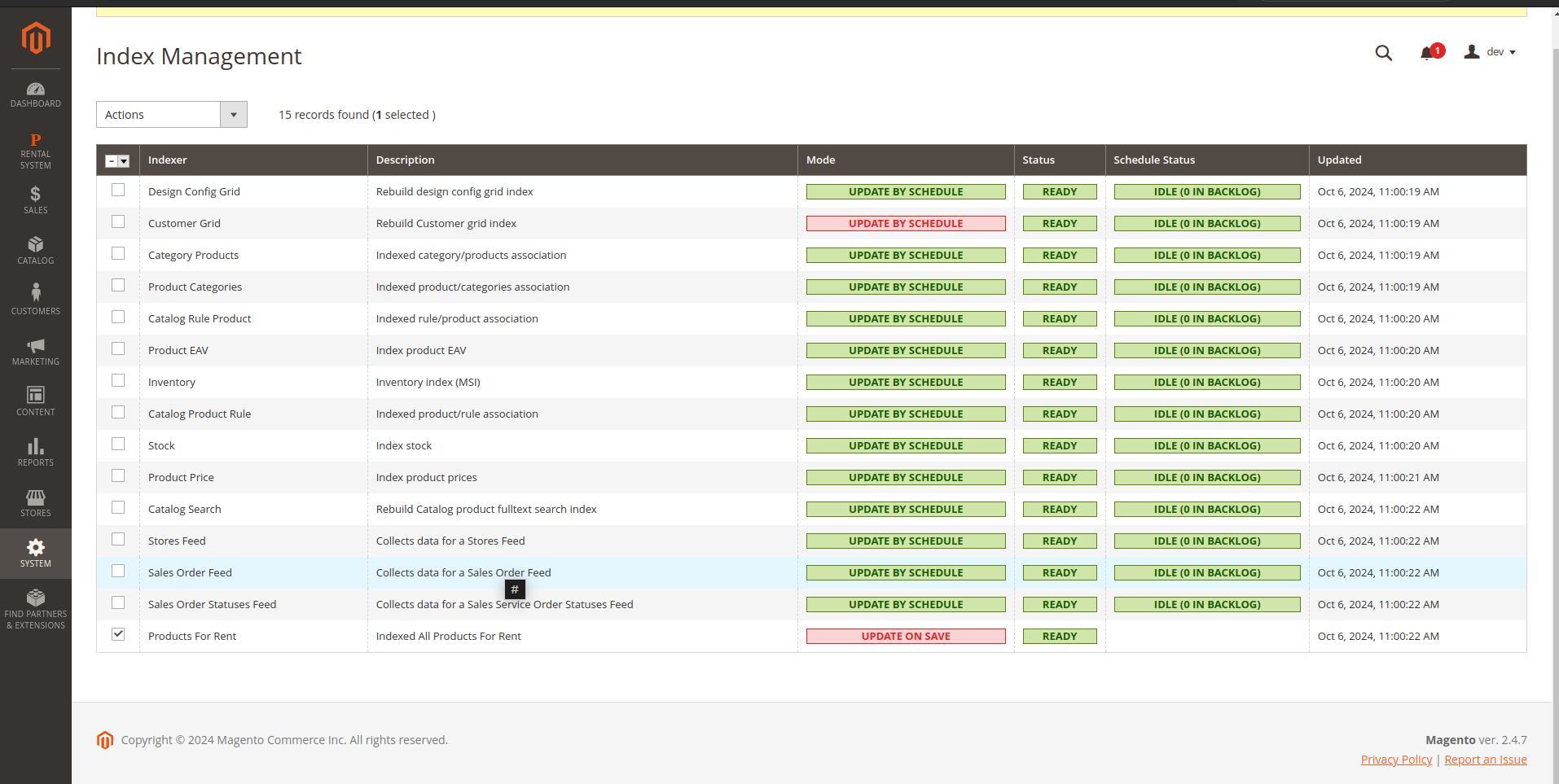Screen dimensions: 1559x784
Task: Open the Marketing menu
Action: [x=36, y=352]
